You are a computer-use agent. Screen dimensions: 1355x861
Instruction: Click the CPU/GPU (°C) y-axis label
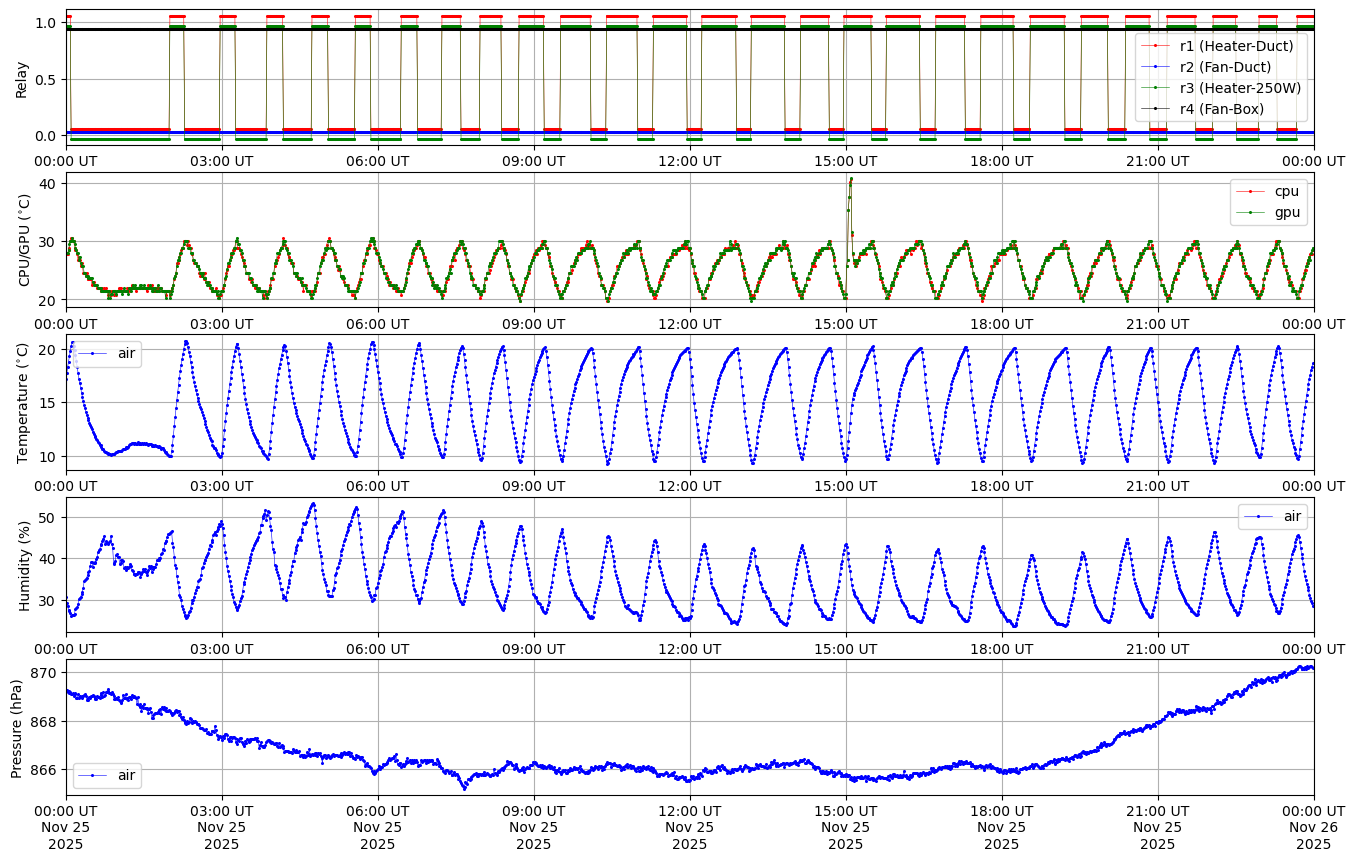tap(24, 240)
